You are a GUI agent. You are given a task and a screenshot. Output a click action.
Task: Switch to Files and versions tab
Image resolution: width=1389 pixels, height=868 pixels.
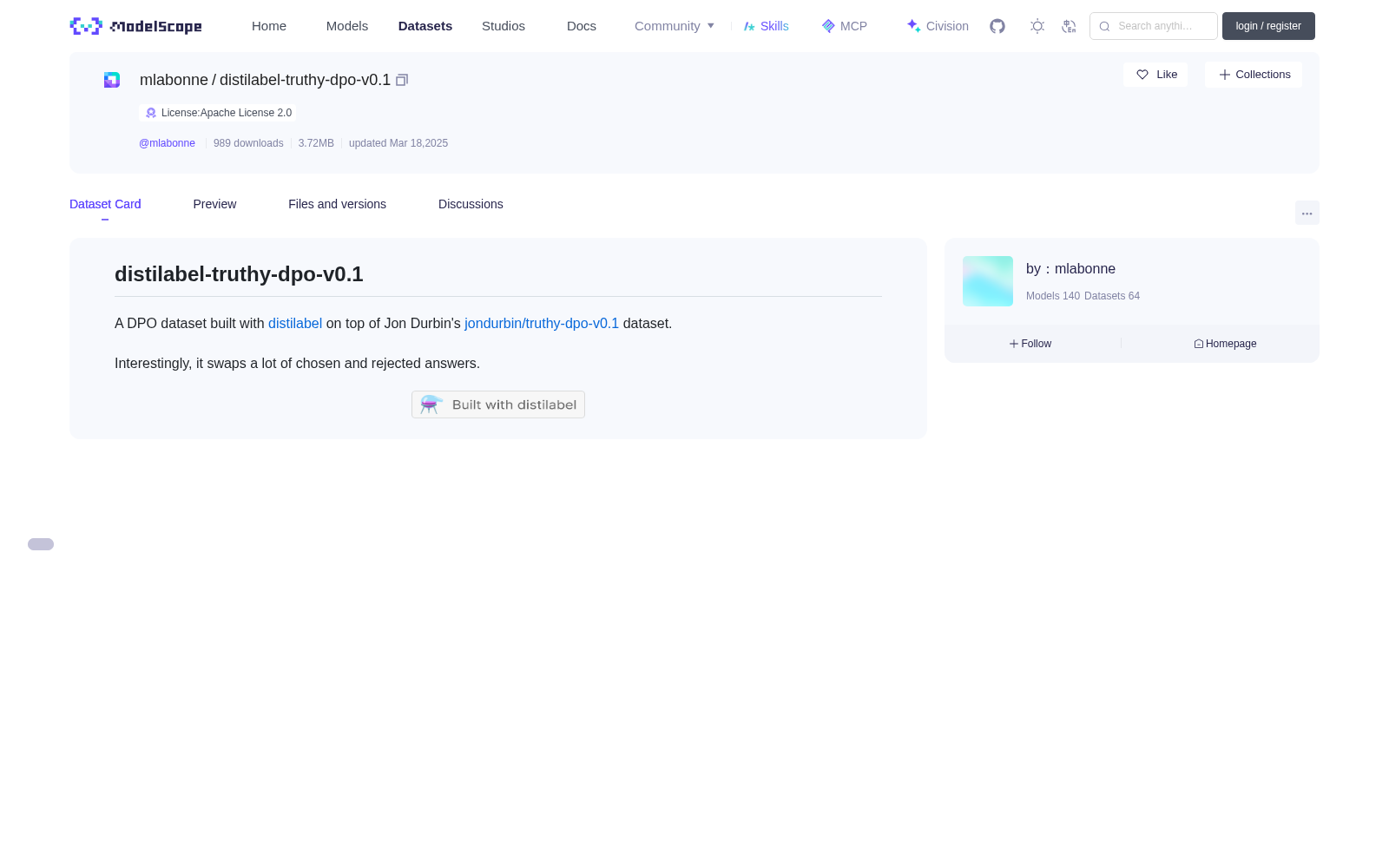(337, 204)
